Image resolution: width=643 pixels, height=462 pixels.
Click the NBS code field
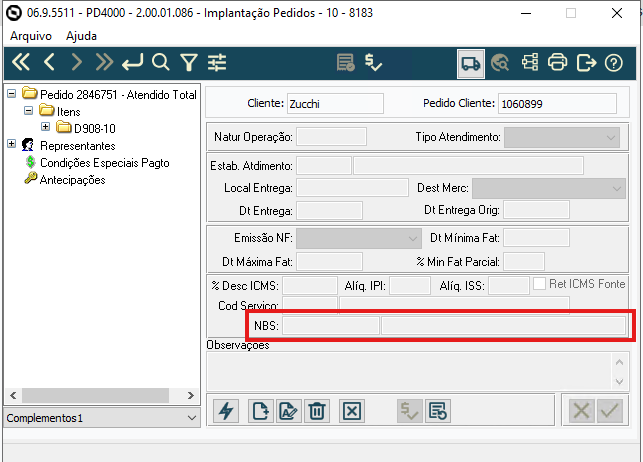click(x=331, y=325)
